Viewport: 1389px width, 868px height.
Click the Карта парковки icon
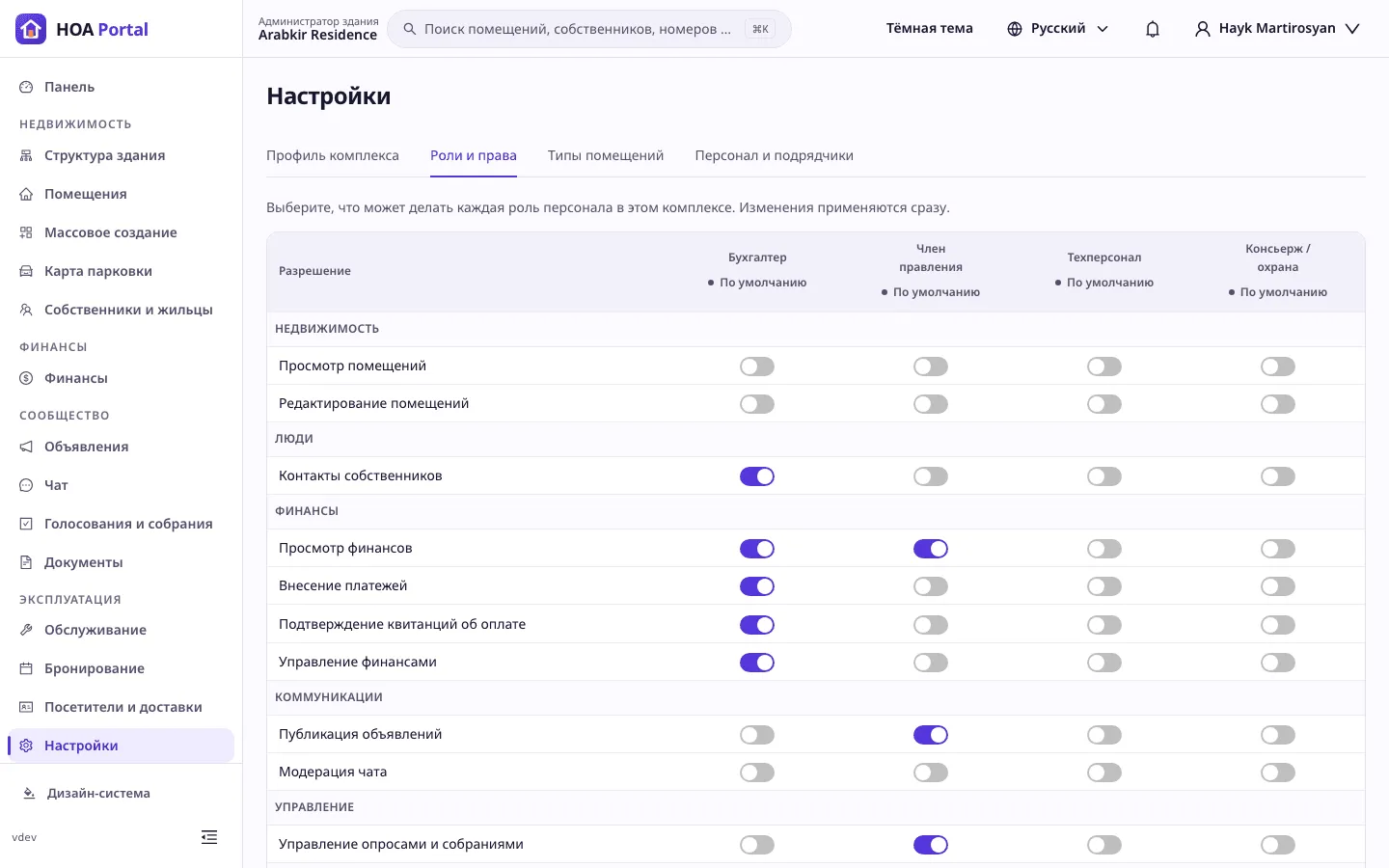[x=26, y=271]
